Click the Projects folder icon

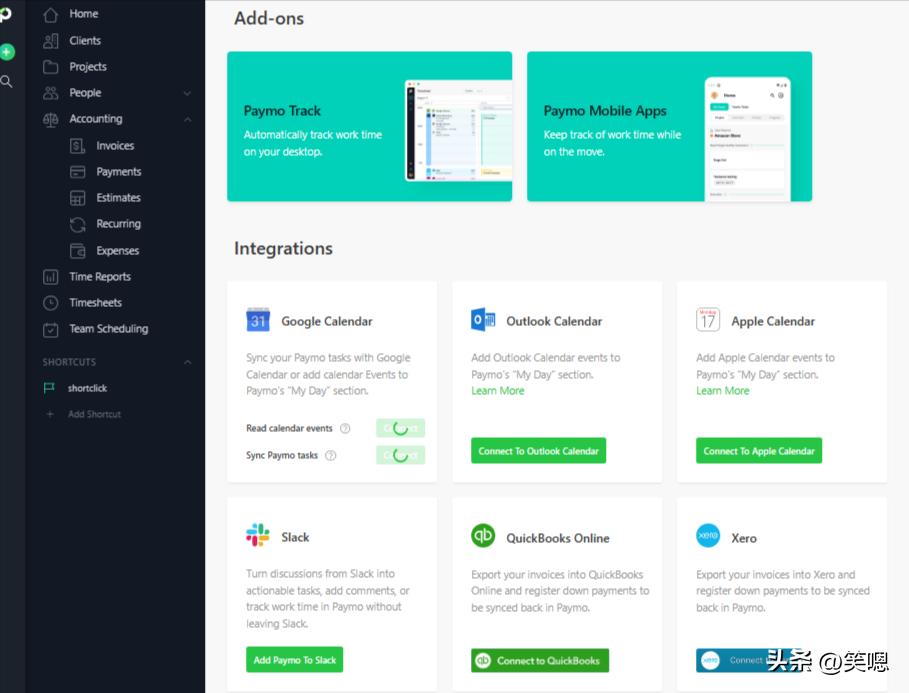[51, 67]
